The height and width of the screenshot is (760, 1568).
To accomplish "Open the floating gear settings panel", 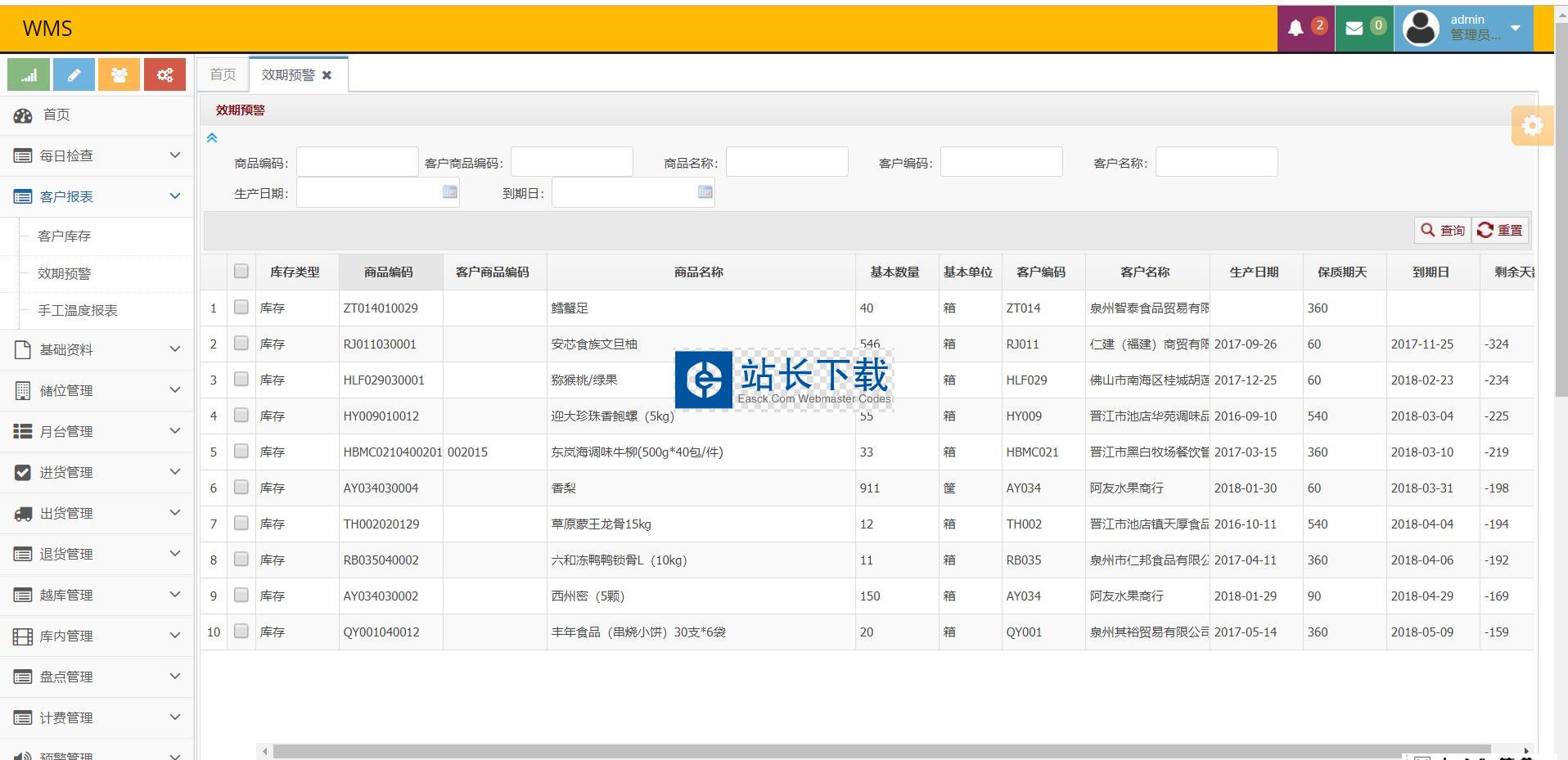I will click(x=1531, y=126).
